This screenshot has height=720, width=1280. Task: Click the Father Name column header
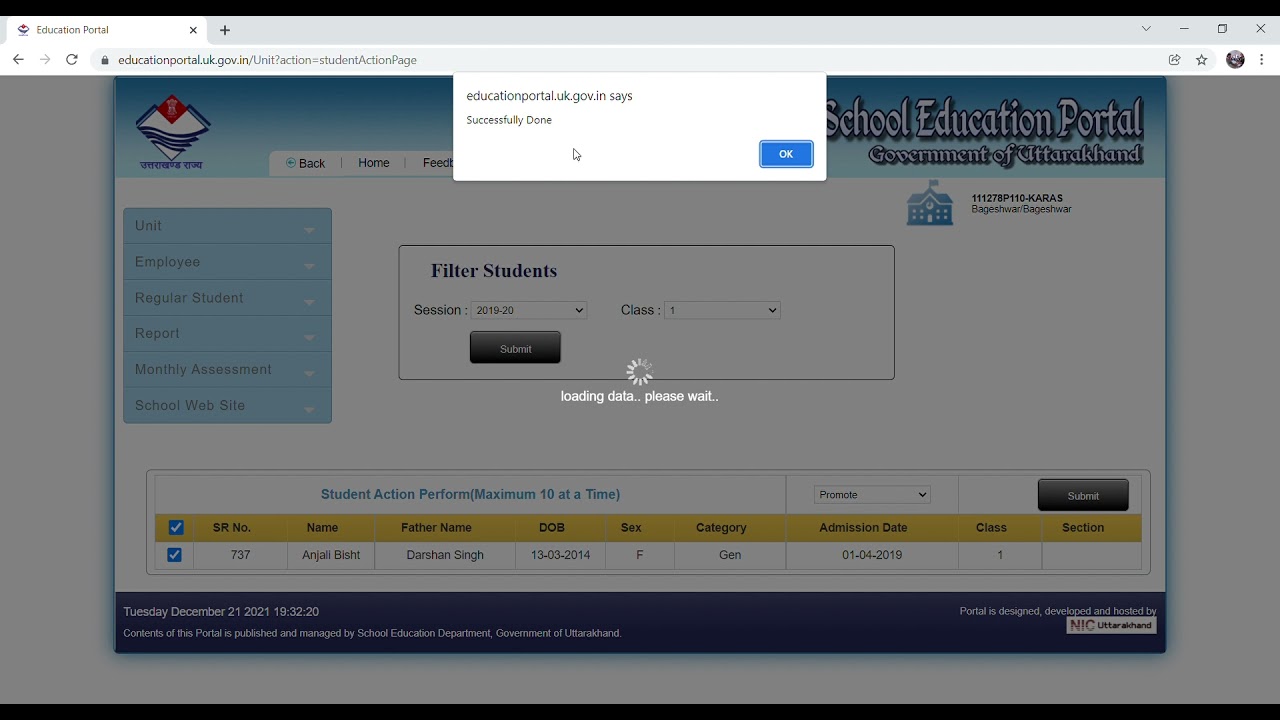pos(436,528)
